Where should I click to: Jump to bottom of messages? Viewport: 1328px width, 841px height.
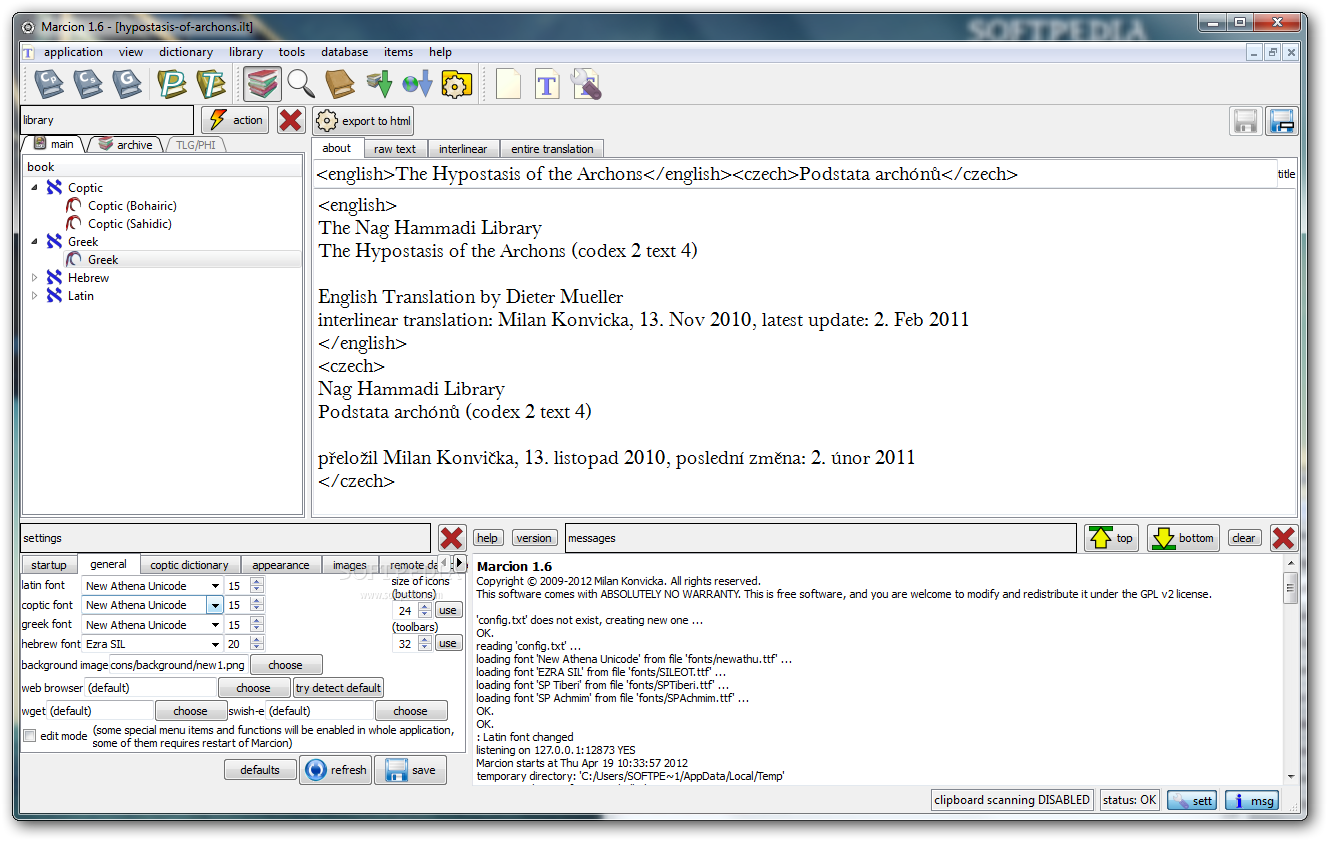tap(1184, 538)
